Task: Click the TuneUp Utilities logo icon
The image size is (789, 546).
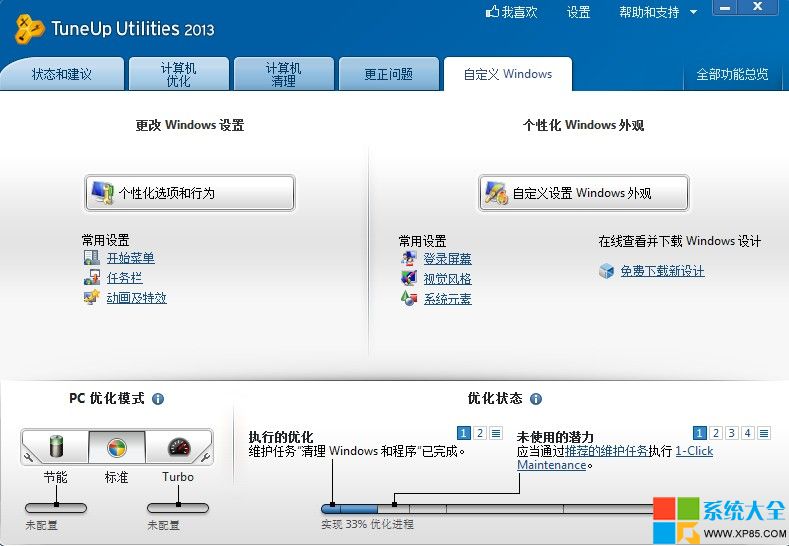Action: 30,29
